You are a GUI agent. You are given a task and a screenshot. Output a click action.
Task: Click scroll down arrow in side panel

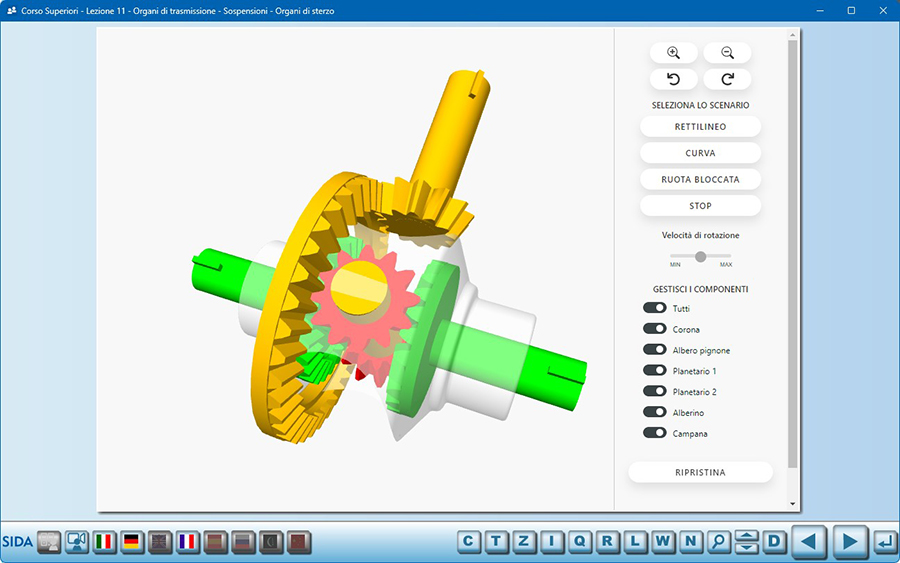click(793, 504)
